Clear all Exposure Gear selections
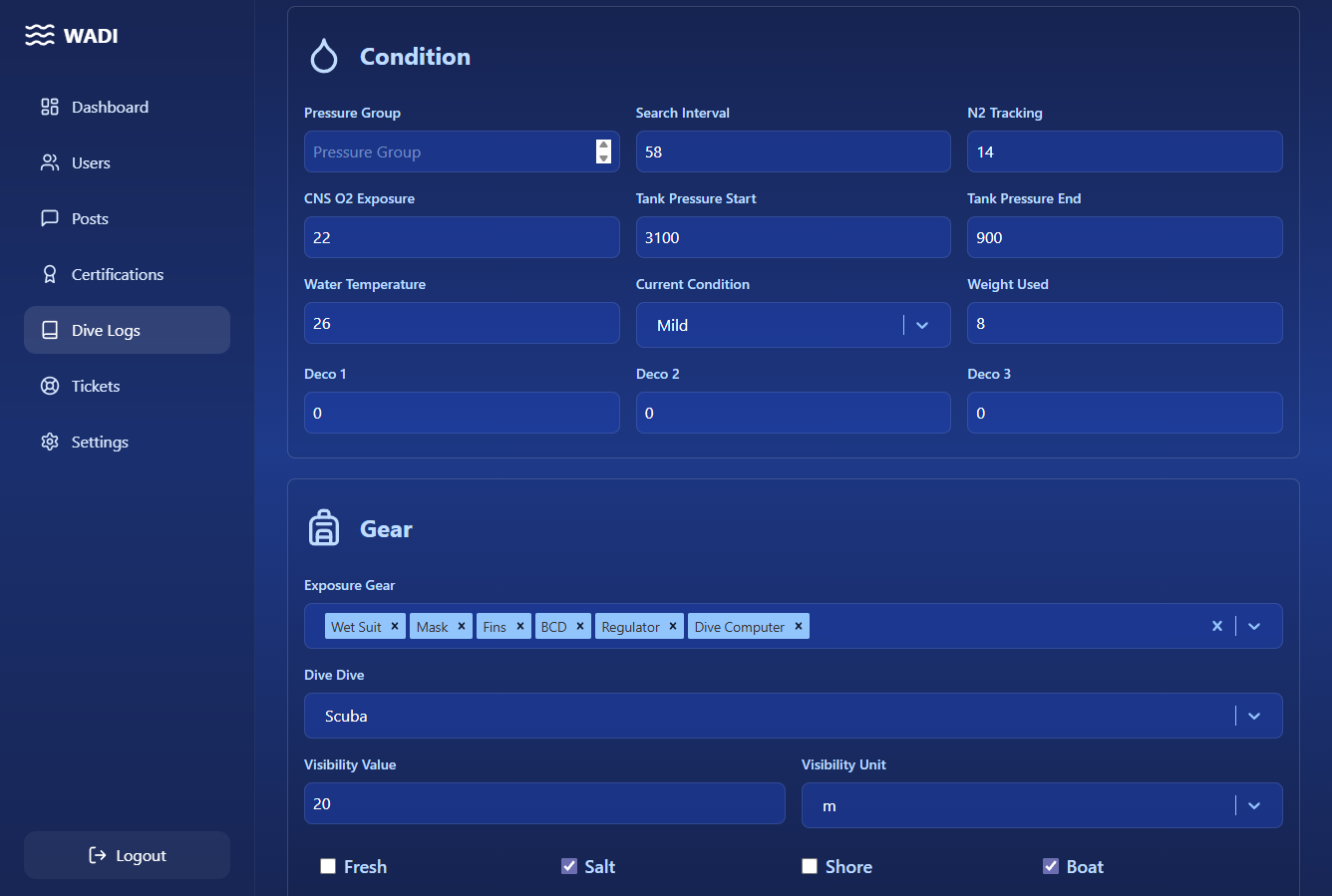The width and height of the screenshot is (1332, 896). coord(1216,626)
